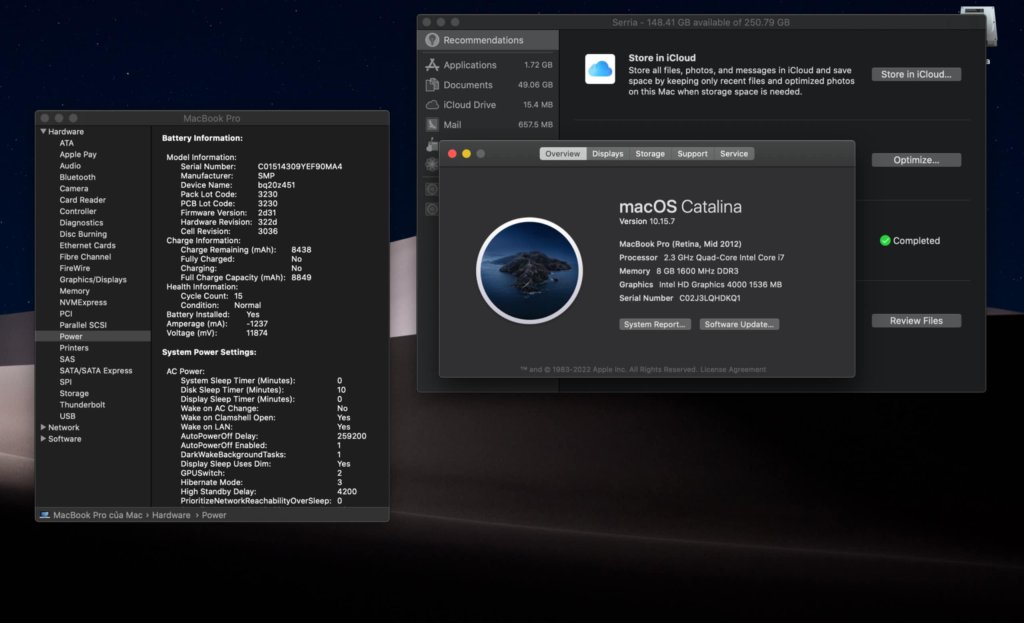
Task: Click the 'Battery Information:' heading
Action: tap(202, 138)
